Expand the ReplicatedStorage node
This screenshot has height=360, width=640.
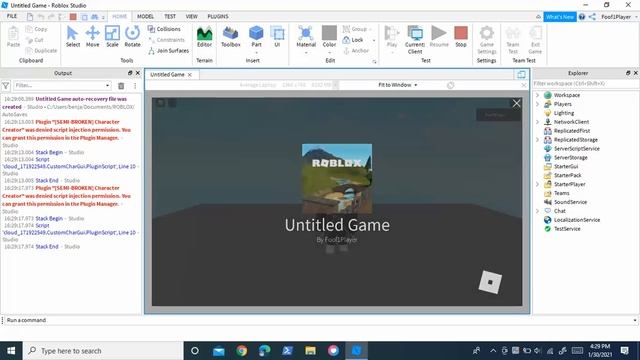538,140
